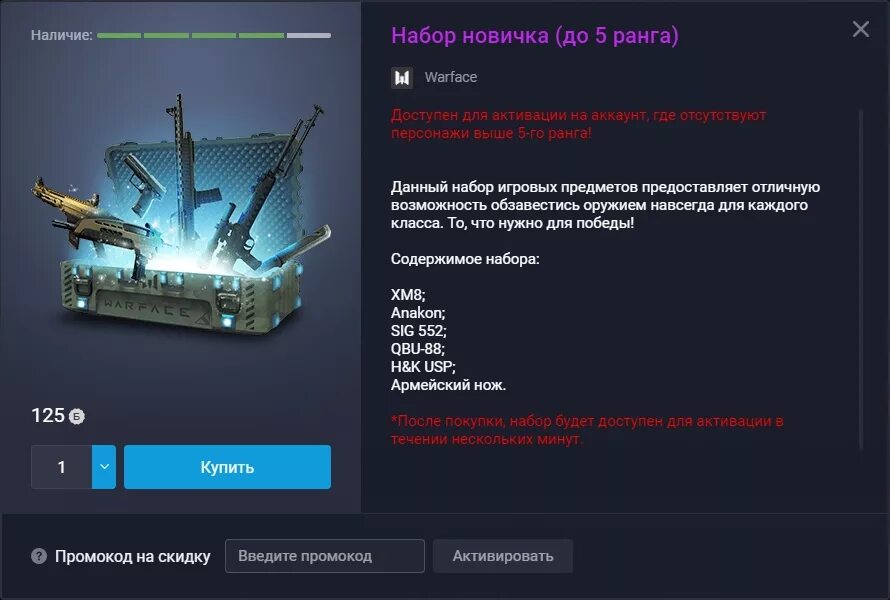Click the Warface game name label
This screenshot has height=600, width=890.
[451, 77]
